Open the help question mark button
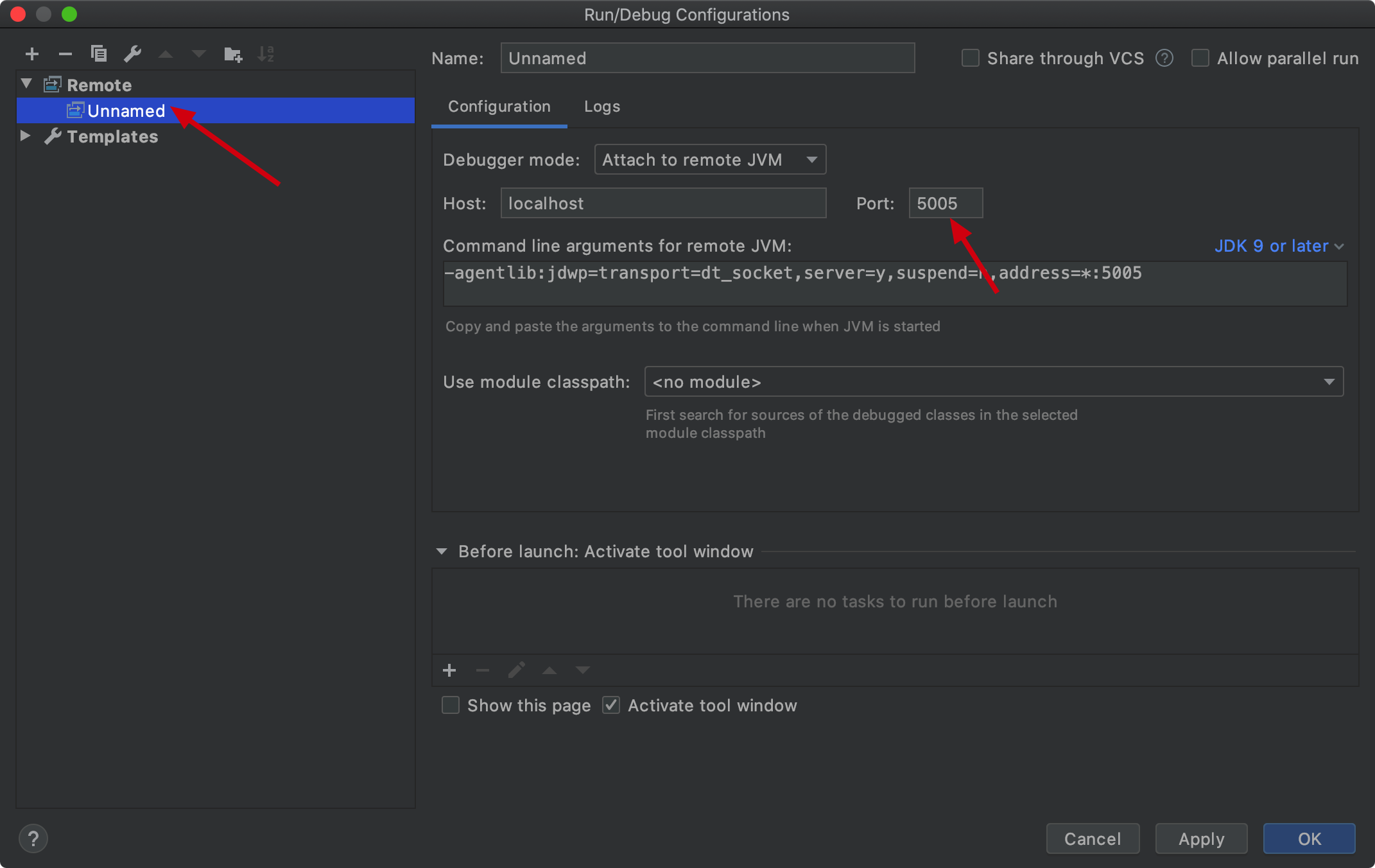This screenshot has height=868, width=1375. point(33,838)
